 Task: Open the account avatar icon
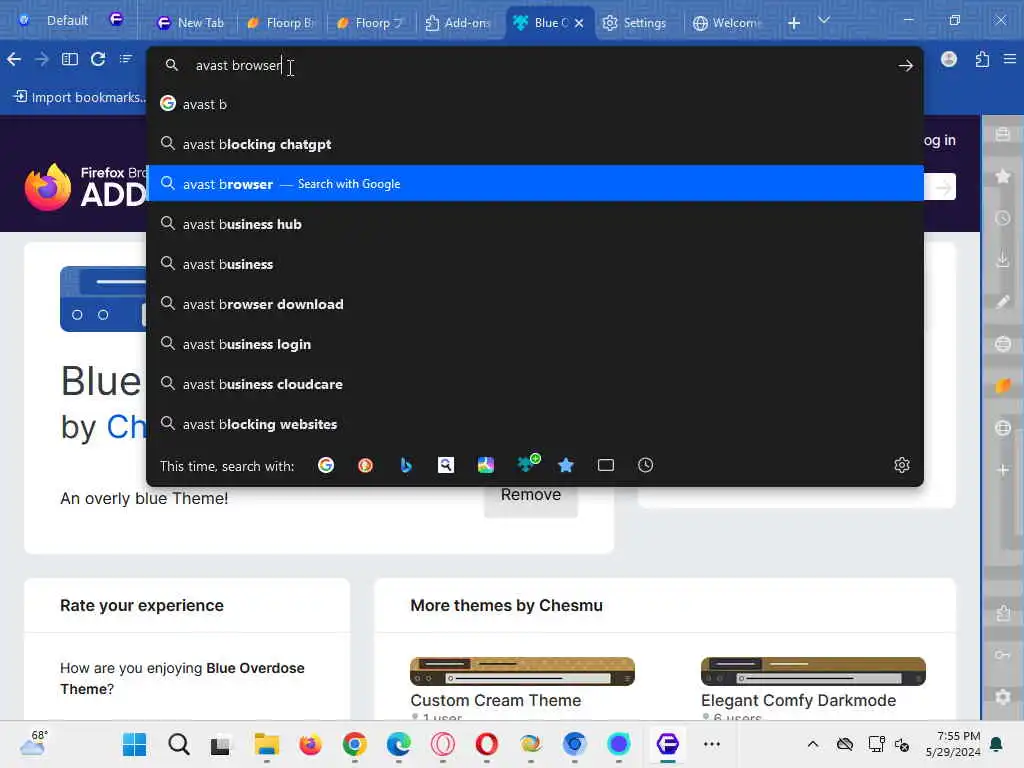[949, 59]
